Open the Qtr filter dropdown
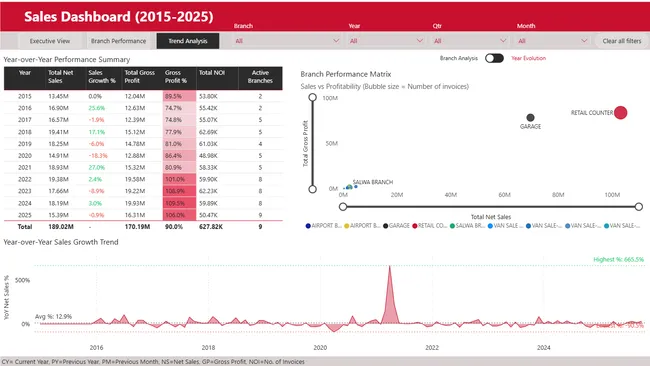650x366 pixels. [x=470, y=41]
